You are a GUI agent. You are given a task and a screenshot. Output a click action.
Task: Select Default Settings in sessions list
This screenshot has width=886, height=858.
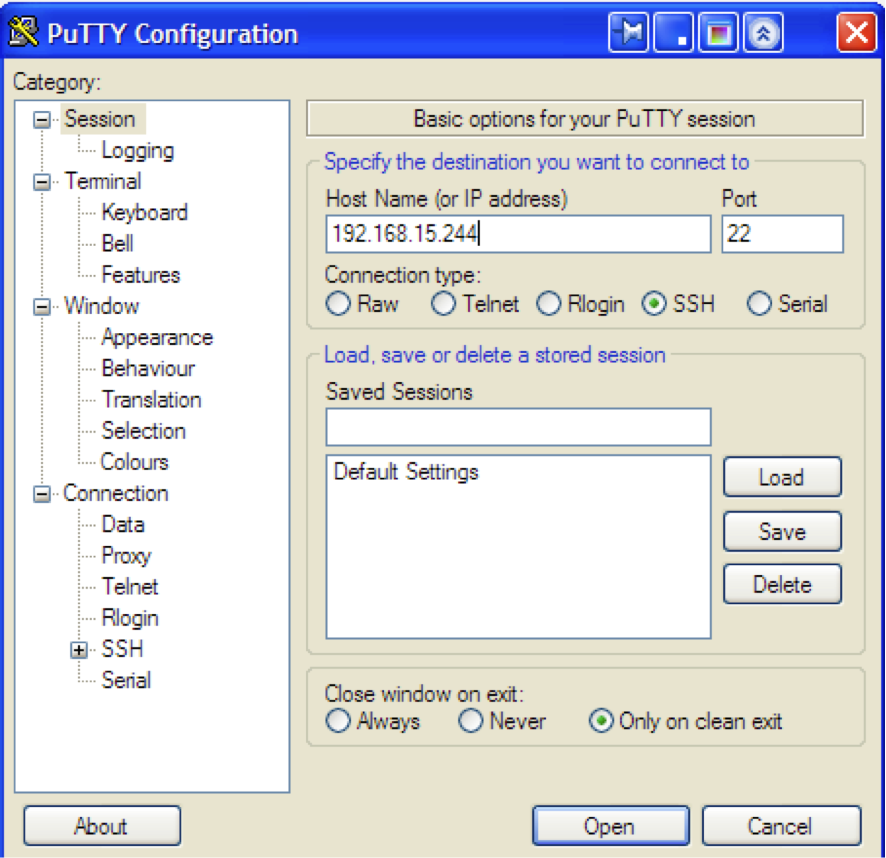pyautogui.click(x=406, y=472)
